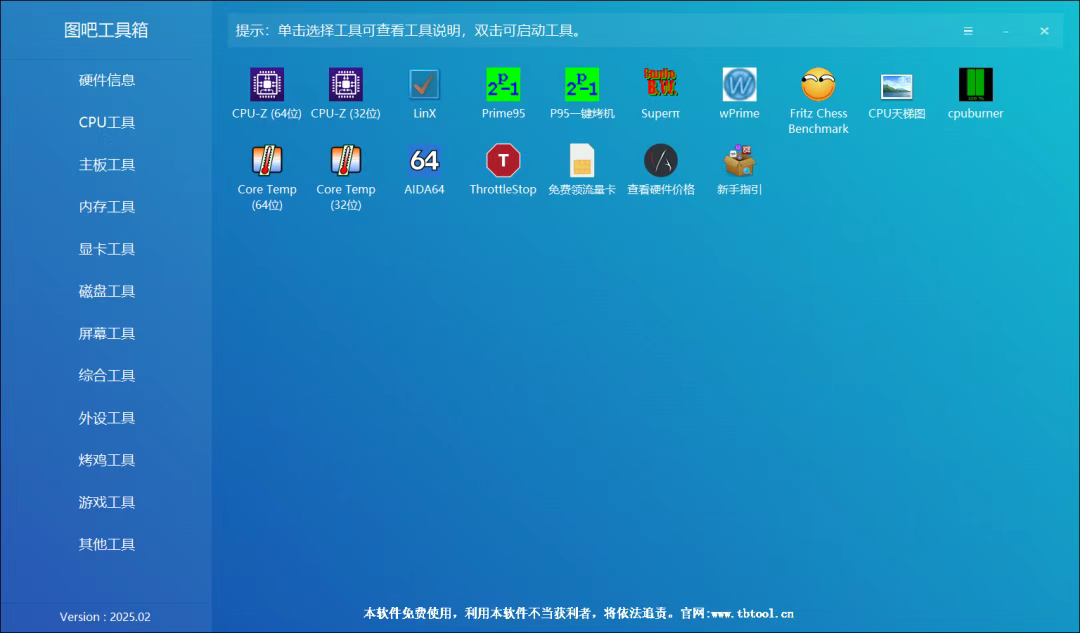1080x633 pixels.
Task: Select Core Temp (64位) thermometer icon
Action: point(267,160)
